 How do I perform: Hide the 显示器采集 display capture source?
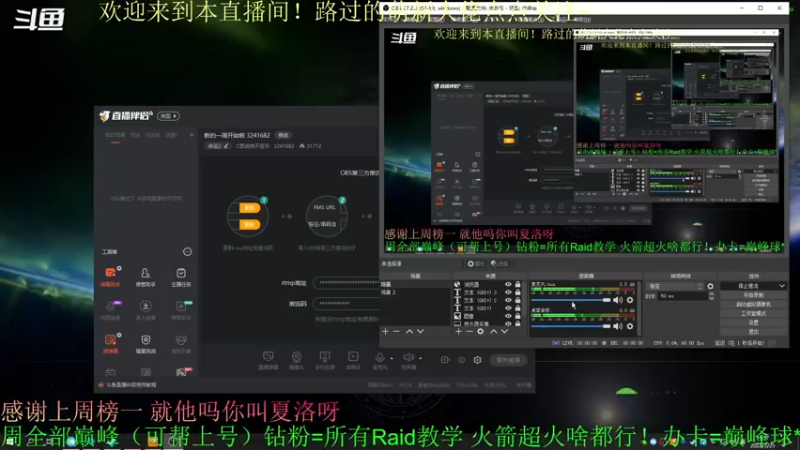[508, 323]
